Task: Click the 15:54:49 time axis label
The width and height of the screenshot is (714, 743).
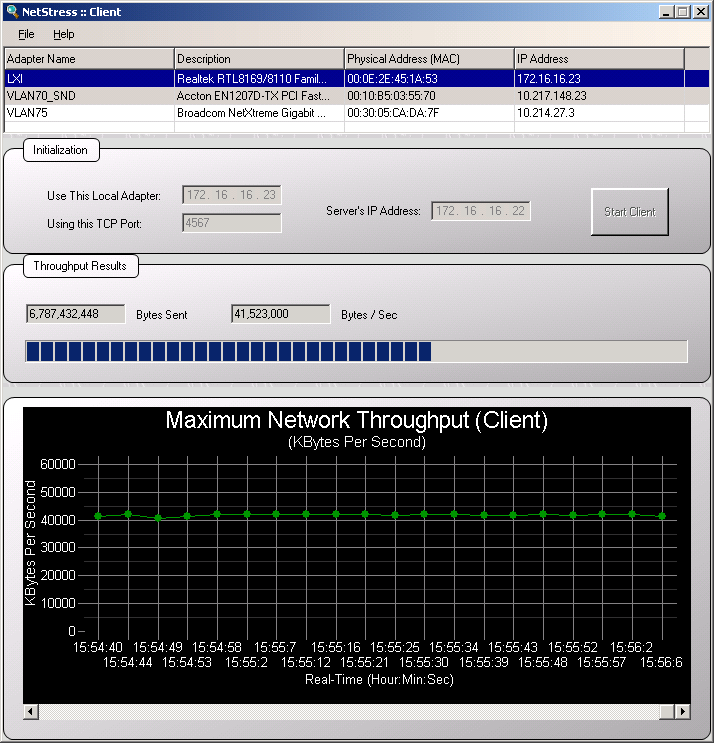Action: coord(158,647)
